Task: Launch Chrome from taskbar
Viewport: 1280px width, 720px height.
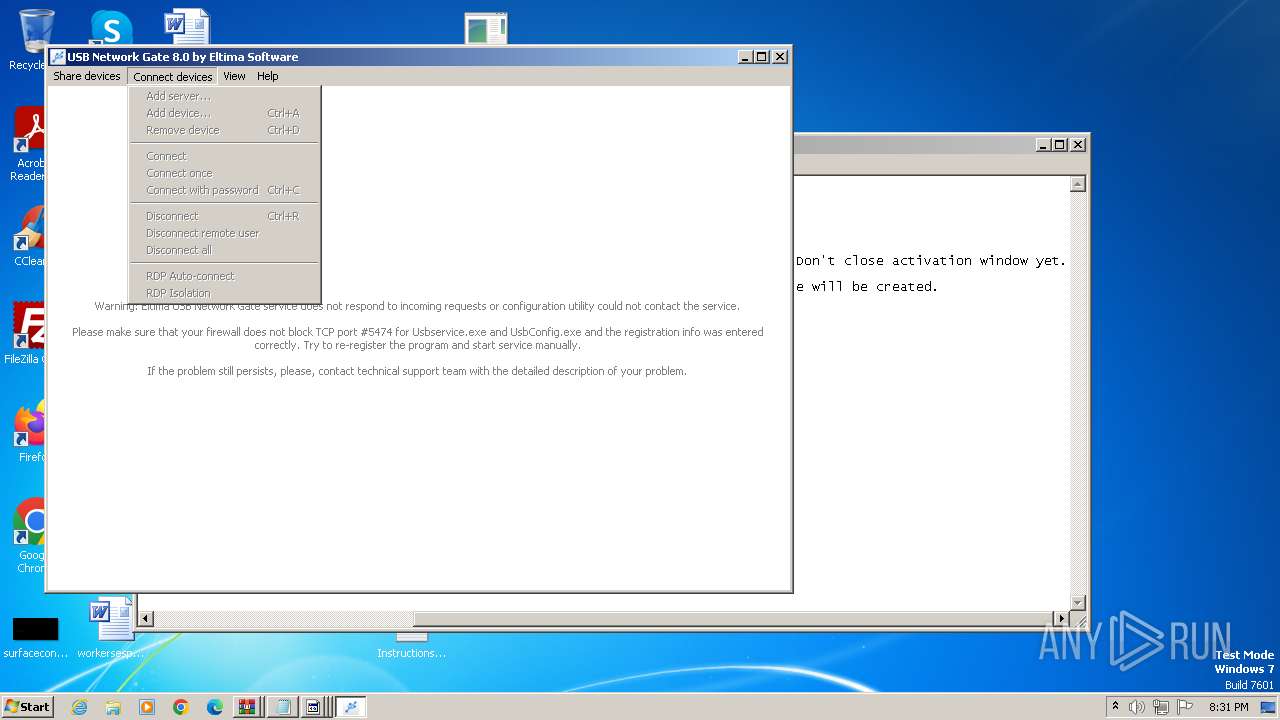Action: pos(181,707)
